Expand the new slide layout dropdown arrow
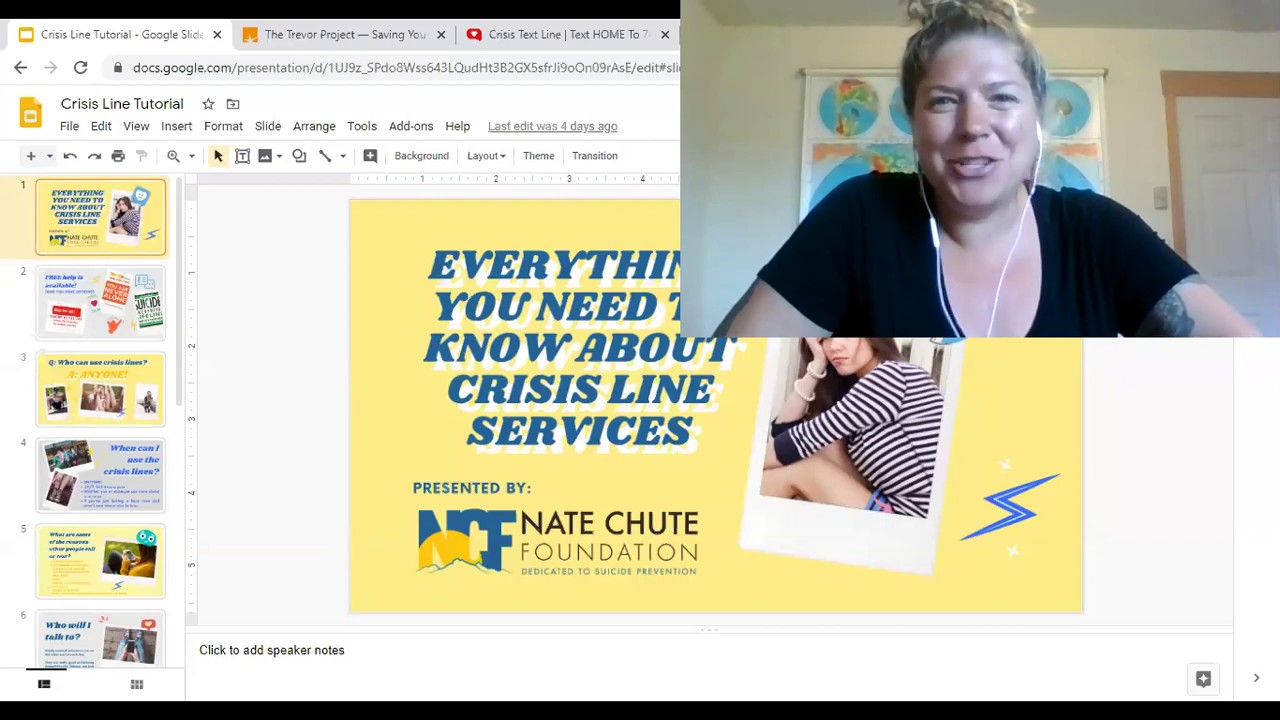The height and width of the screenshot is (720, 1280). click(x=49, y=156)
